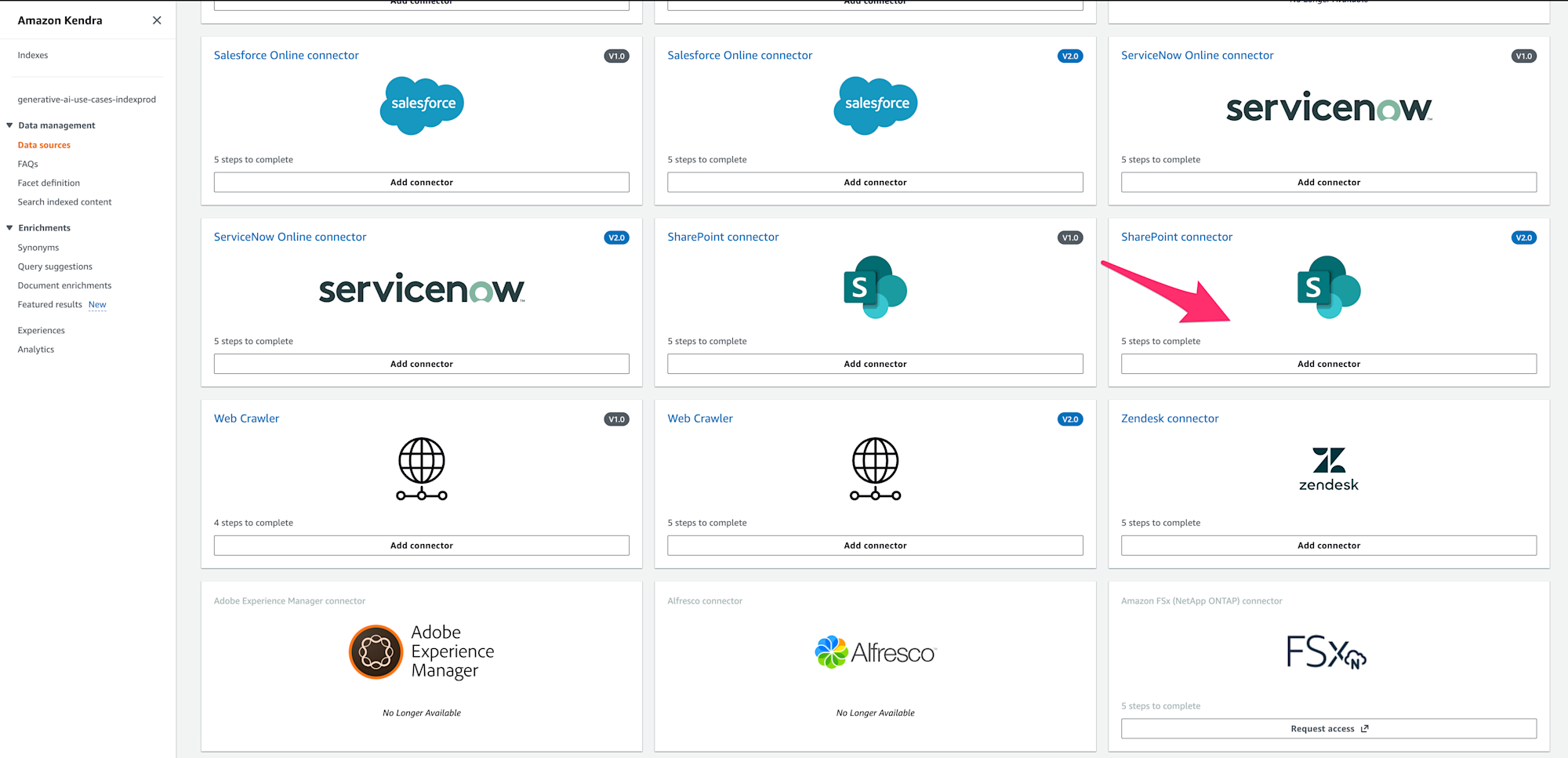Add the ServiceNow Online V1.0 connector

tap(1329, 182)
